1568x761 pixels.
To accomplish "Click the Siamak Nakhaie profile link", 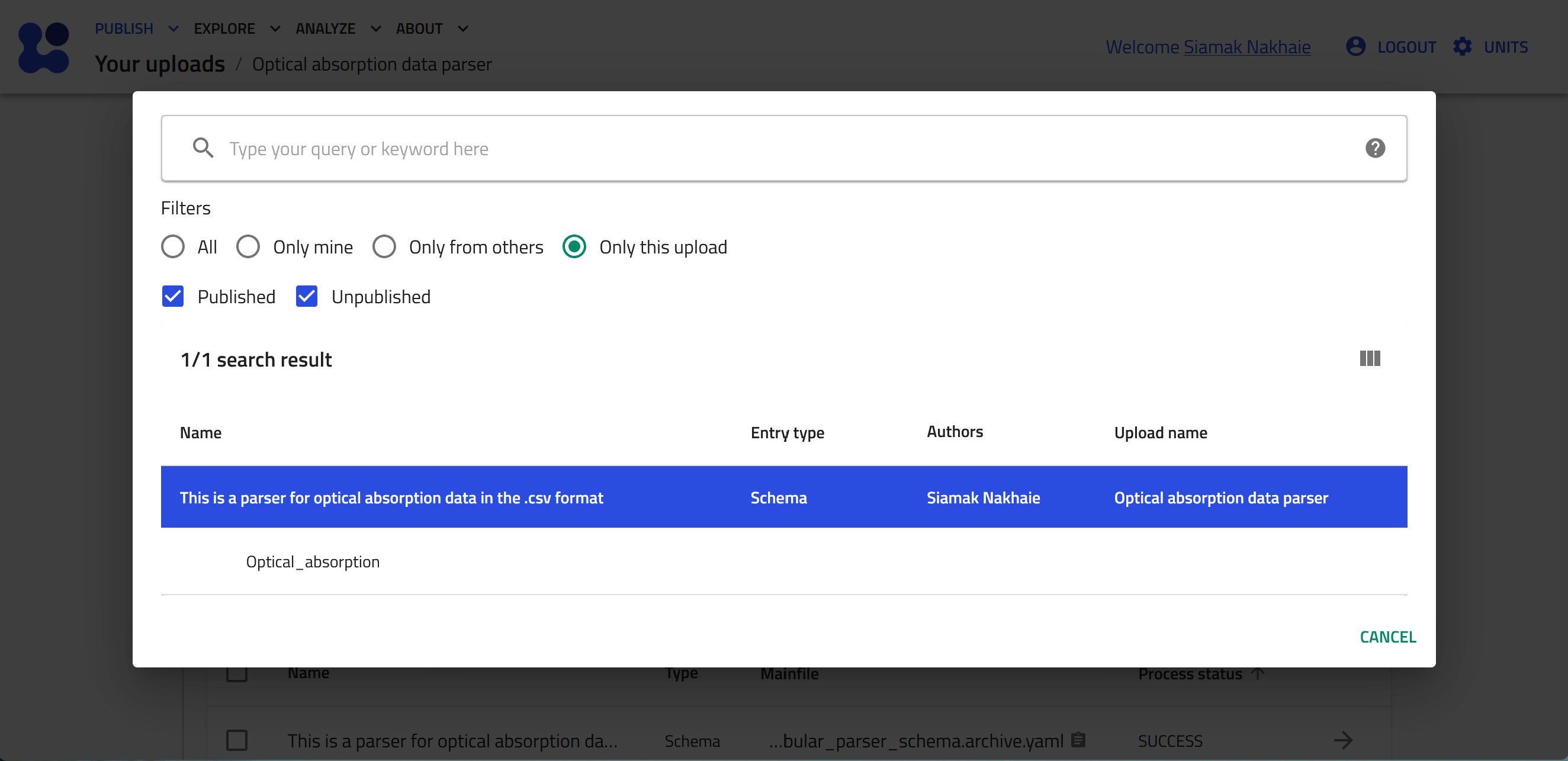I will [x=1246, y=47].
